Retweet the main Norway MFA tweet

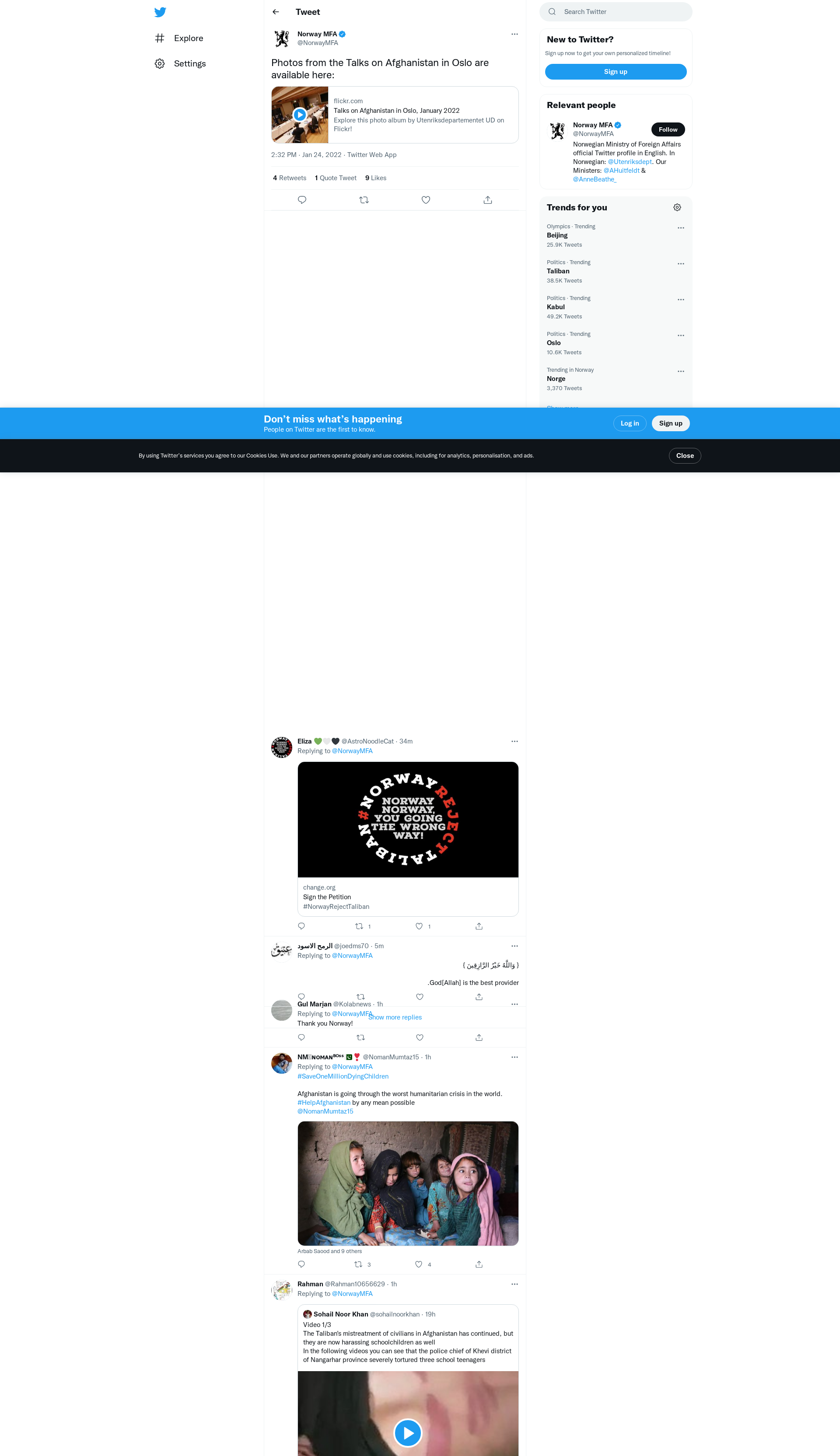pyautogui.click(x=364, y=199)
